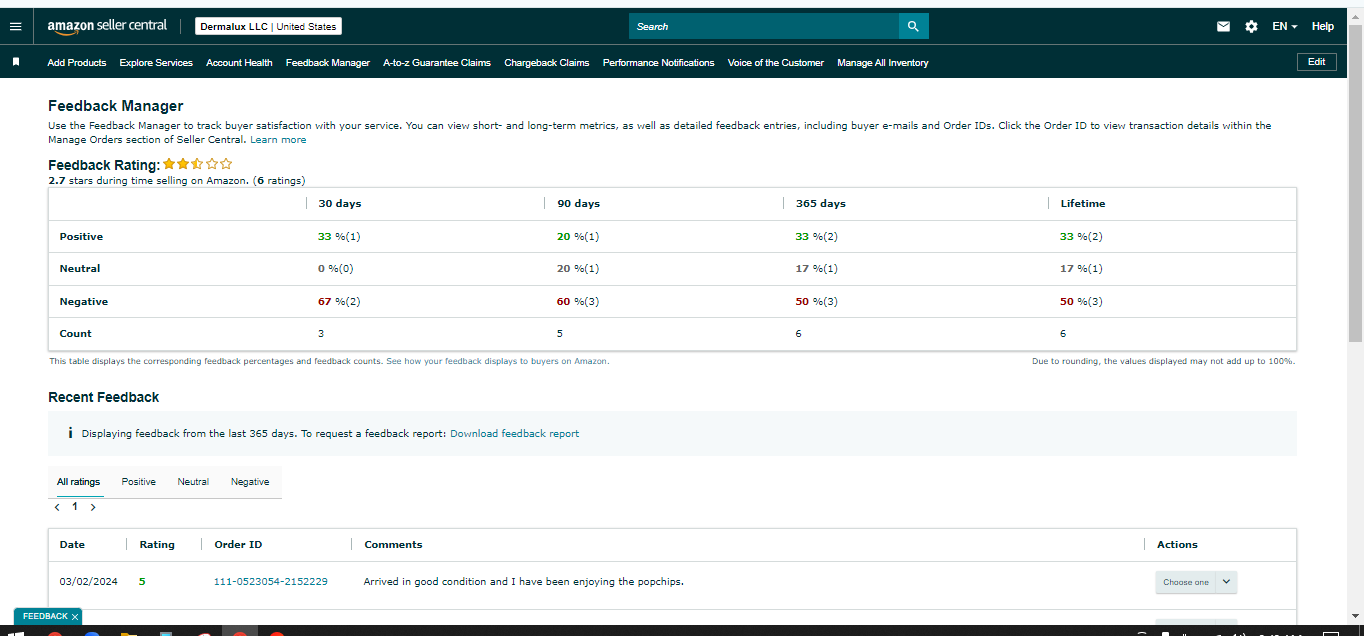Screen dimensions: 1364x636
Task: Open Chargeback Claims
Action: [547, 62]
